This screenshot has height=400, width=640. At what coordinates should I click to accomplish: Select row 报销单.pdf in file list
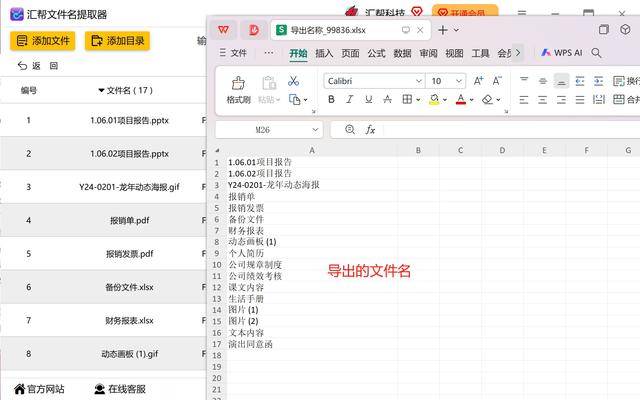(x=104, y=220)
